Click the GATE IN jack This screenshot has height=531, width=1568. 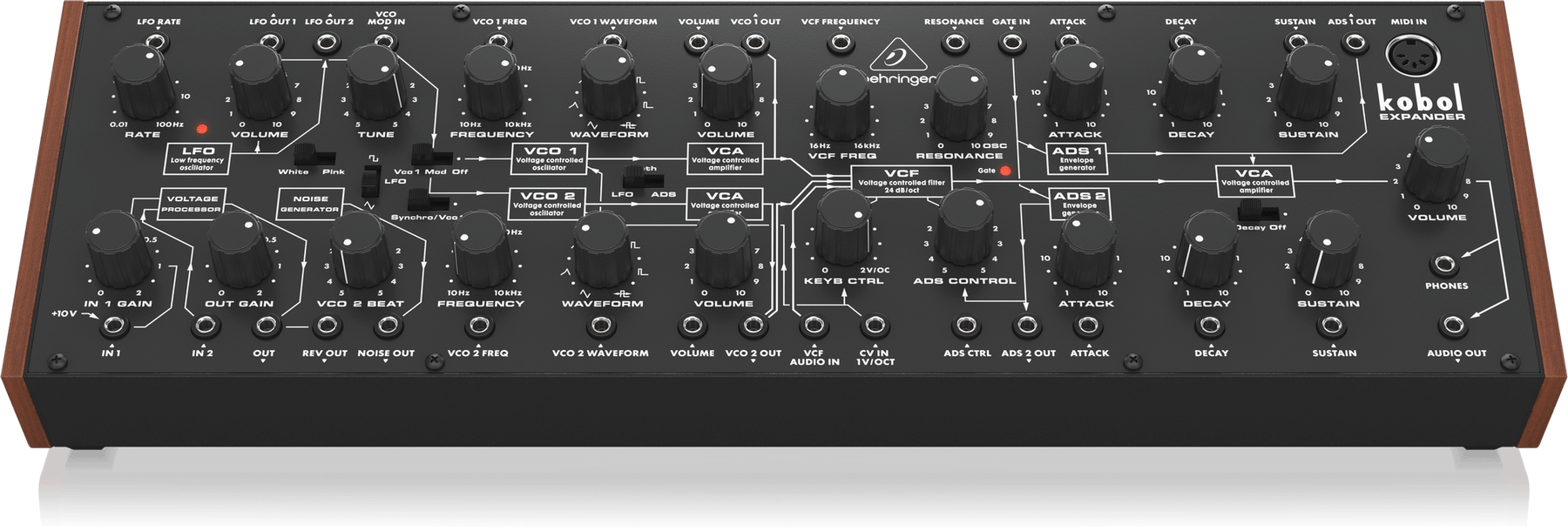[1011, 42]
